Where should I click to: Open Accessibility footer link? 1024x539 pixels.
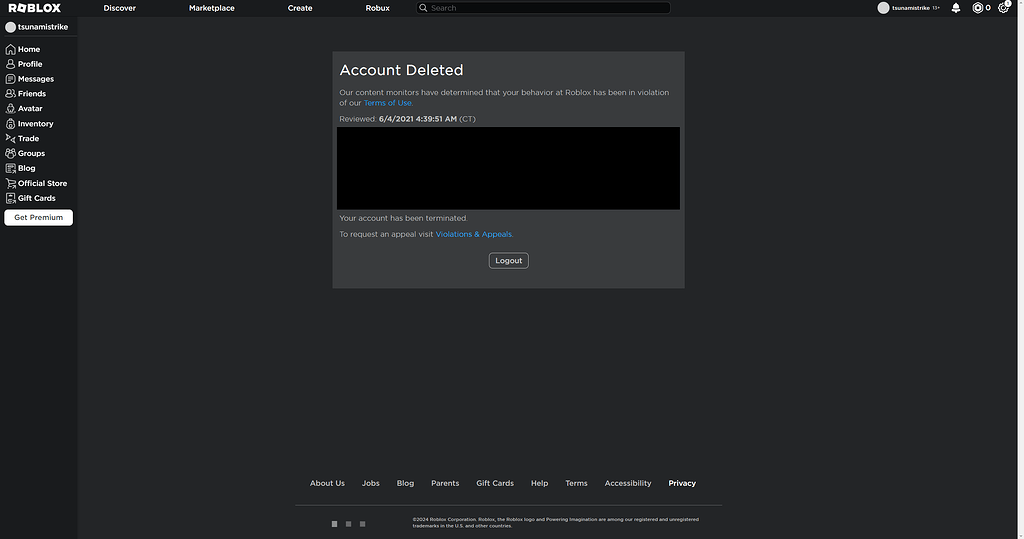point(628,483)
